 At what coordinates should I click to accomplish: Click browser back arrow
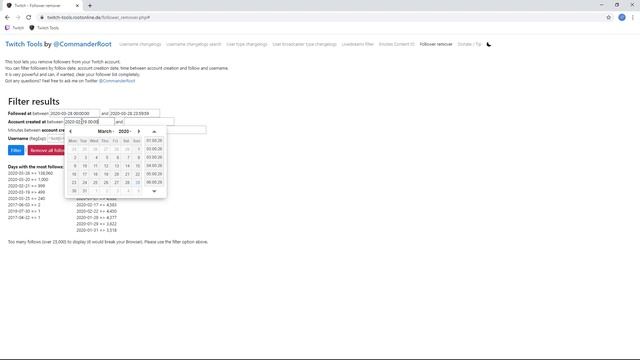pos(7,18)
